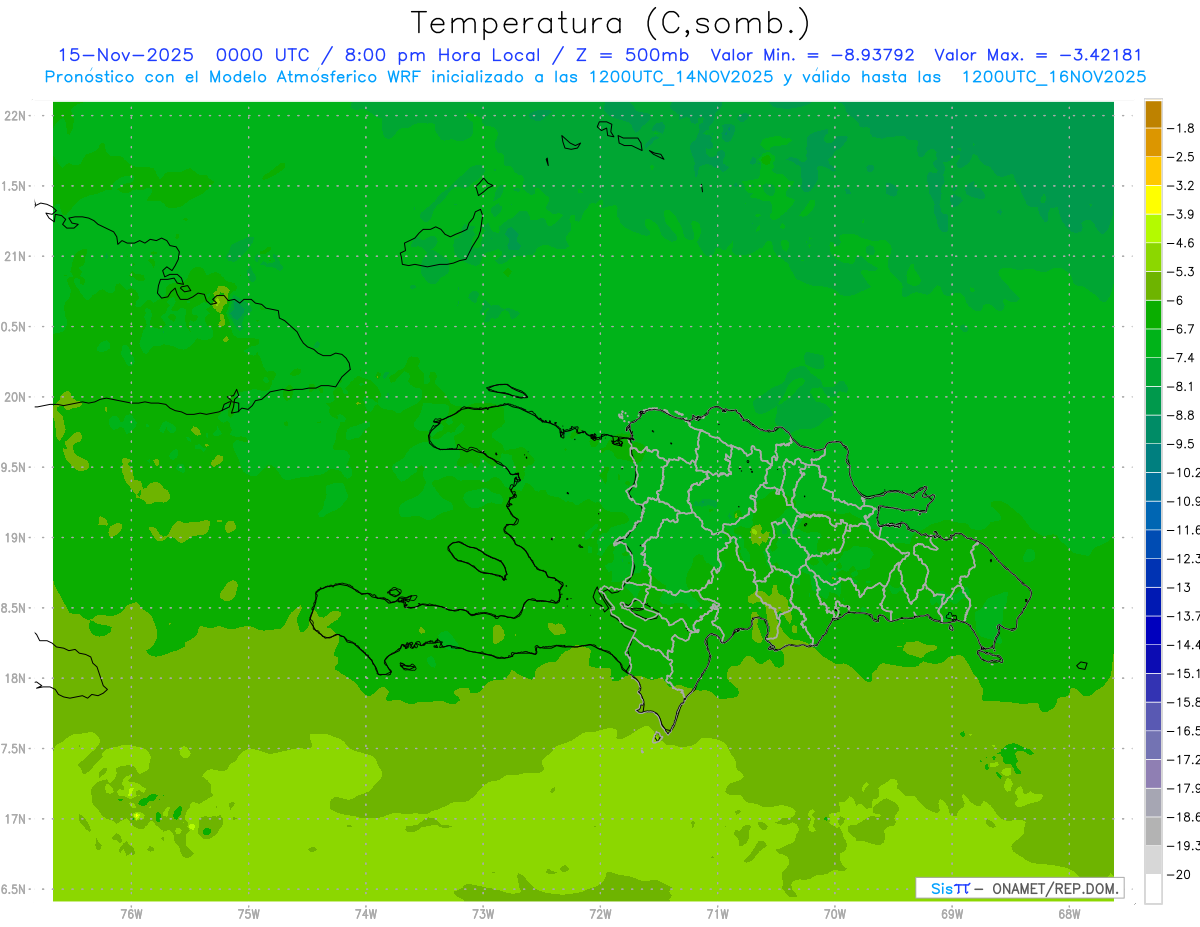Click "Valor Min. = -8.93792" text
Viewport: 1200px width, 927px height.
coord(812,56)
